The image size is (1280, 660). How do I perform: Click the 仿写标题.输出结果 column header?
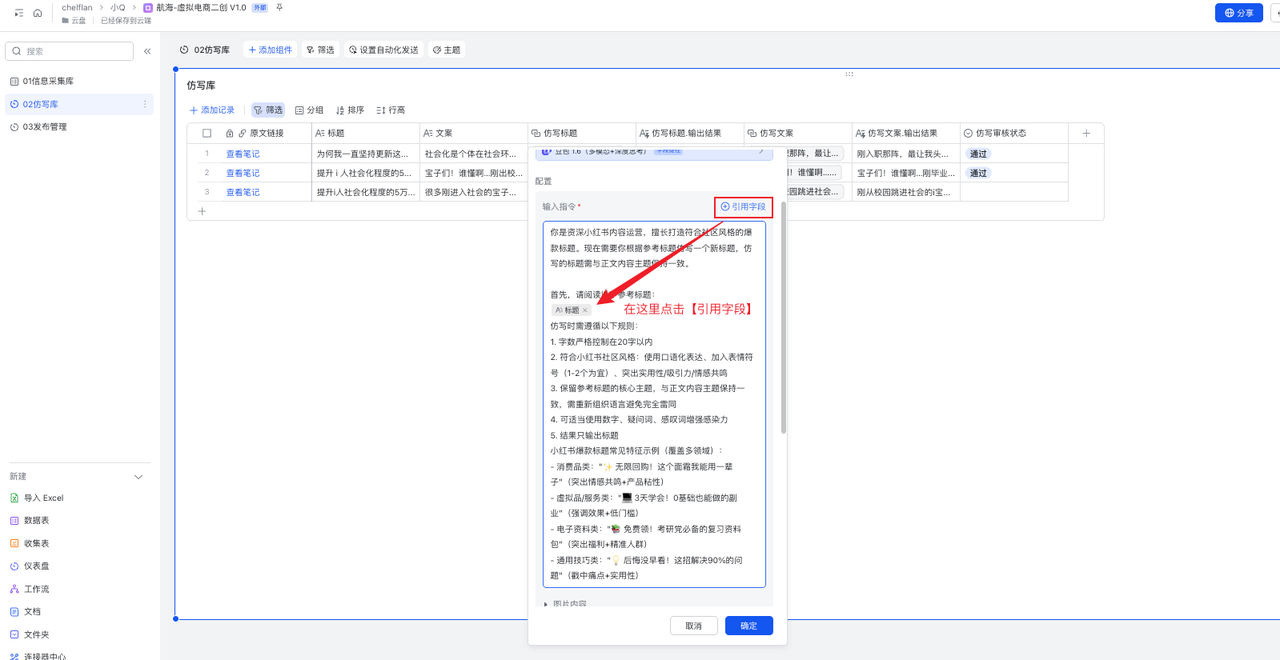click(690, 133)
